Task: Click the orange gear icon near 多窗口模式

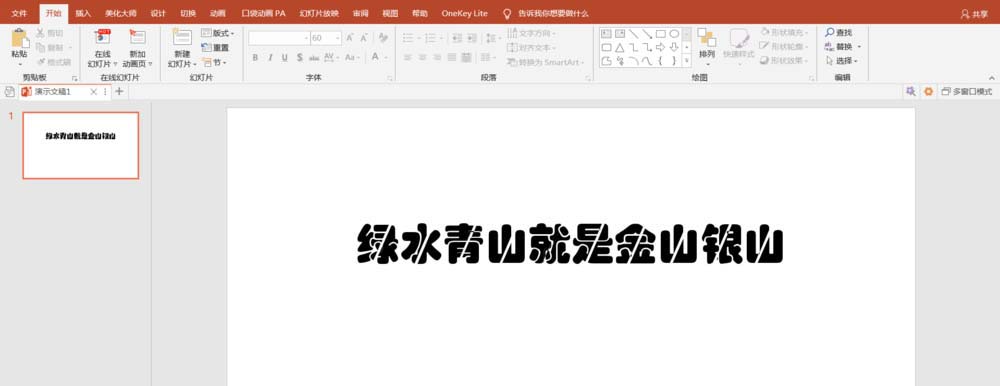Action: pos(928,92)
